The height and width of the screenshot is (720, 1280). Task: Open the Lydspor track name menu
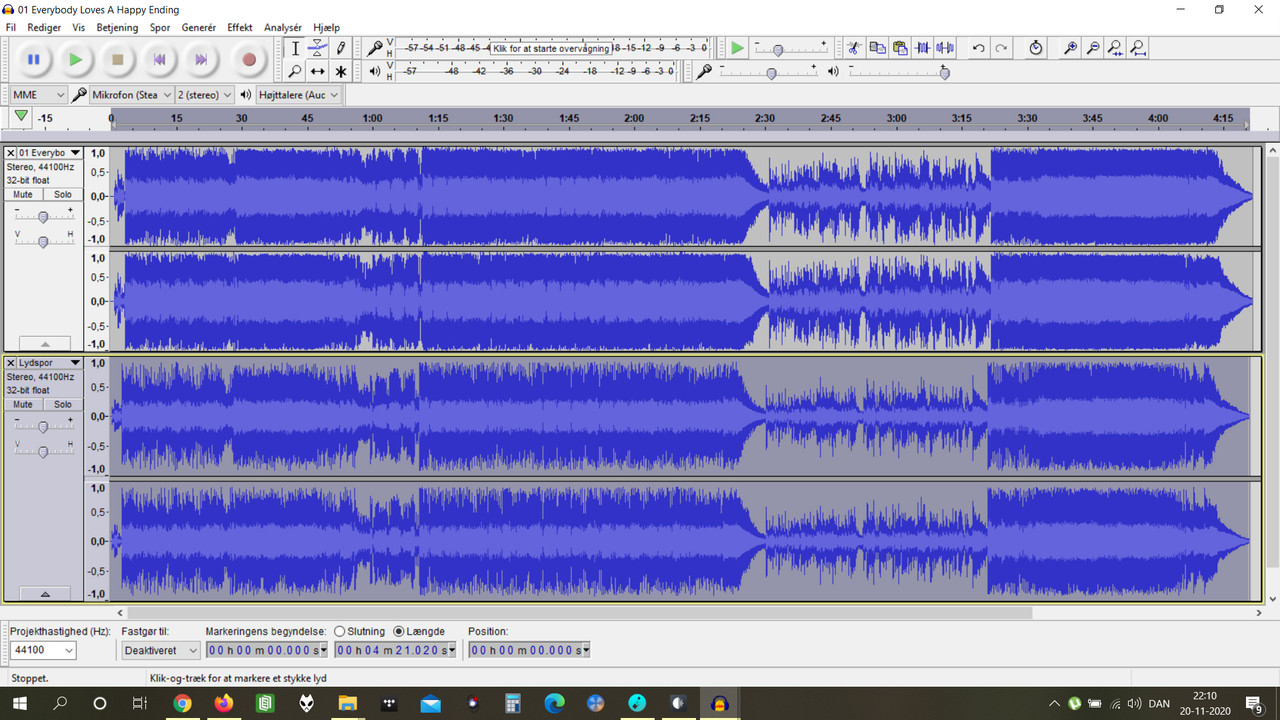point(50,363)
